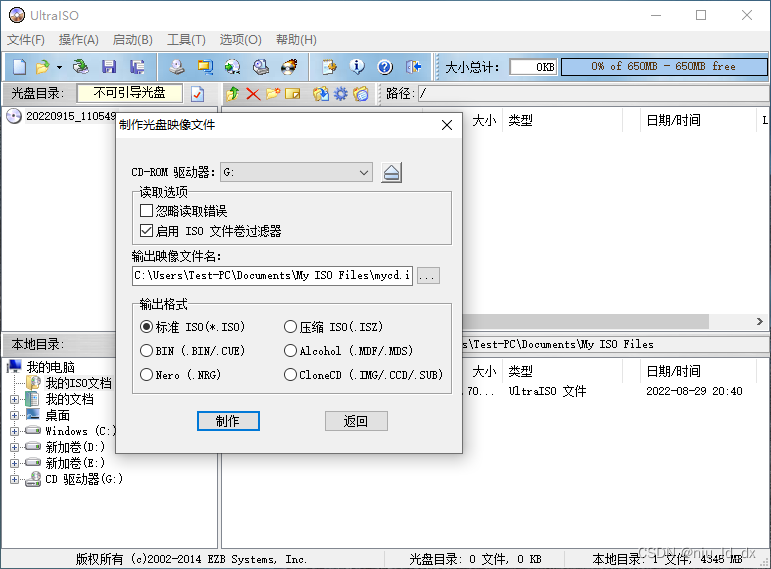Click the Save floppy disk icon
Image resolution: width=771 pixels, height=569 pixels.
109,67
